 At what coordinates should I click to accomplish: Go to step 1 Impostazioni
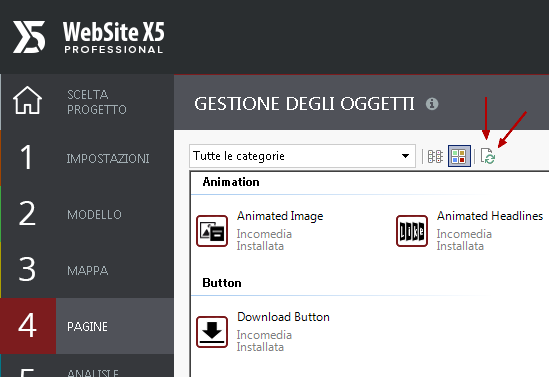(x=88, y=158)
